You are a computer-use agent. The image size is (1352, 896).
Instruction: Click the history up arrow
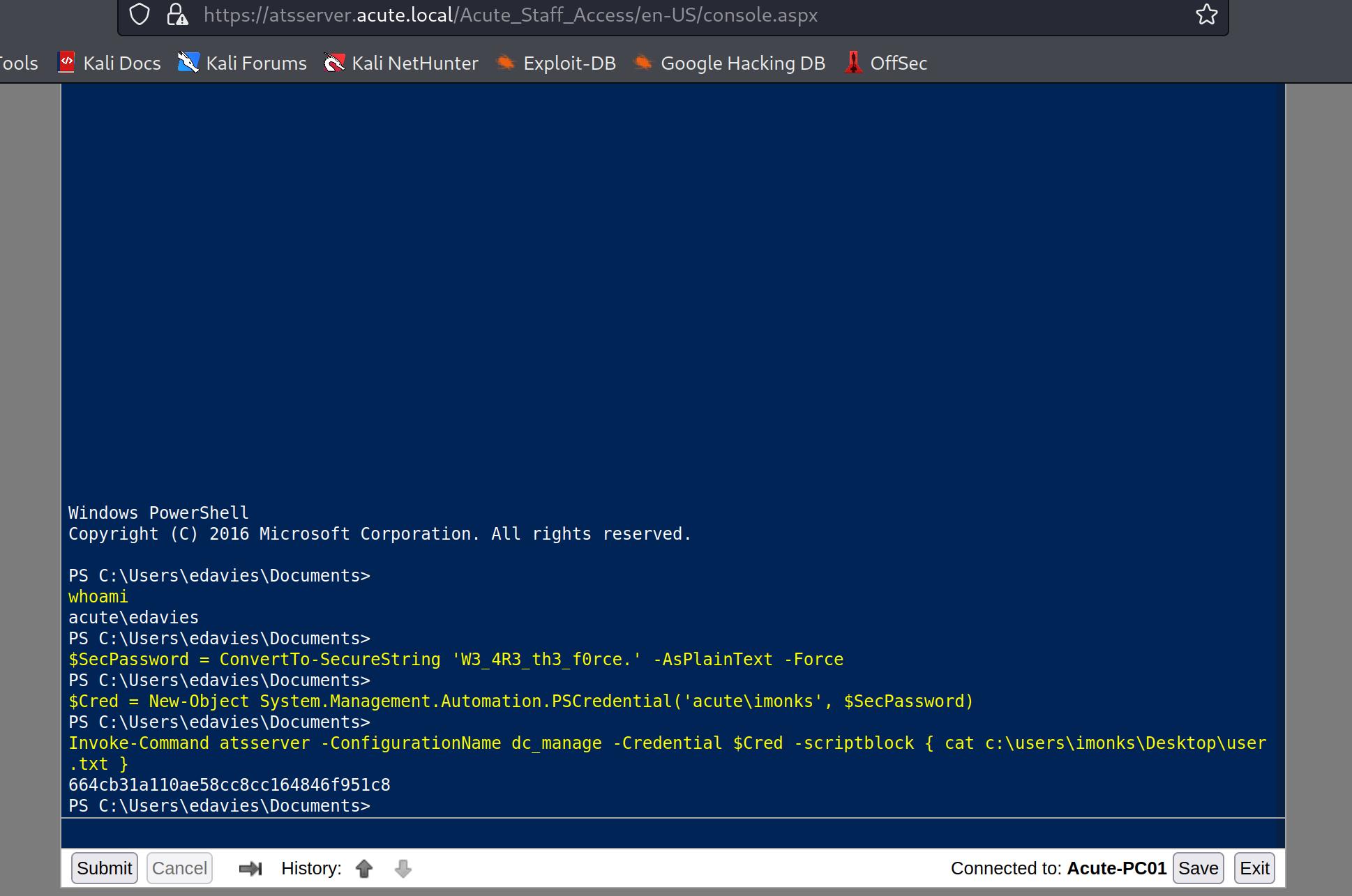[363, 868]
